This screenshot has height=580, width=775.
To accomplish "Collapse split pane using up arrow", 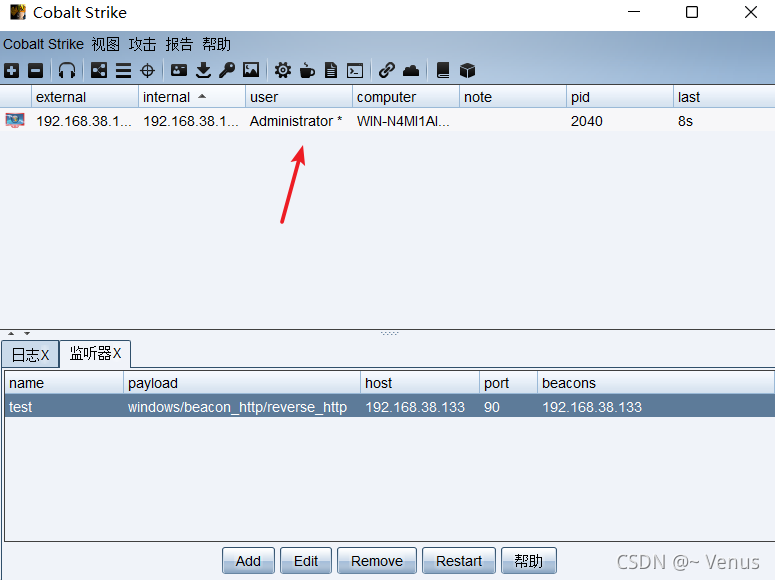I will pyautogui.click(x=11, y=333).
